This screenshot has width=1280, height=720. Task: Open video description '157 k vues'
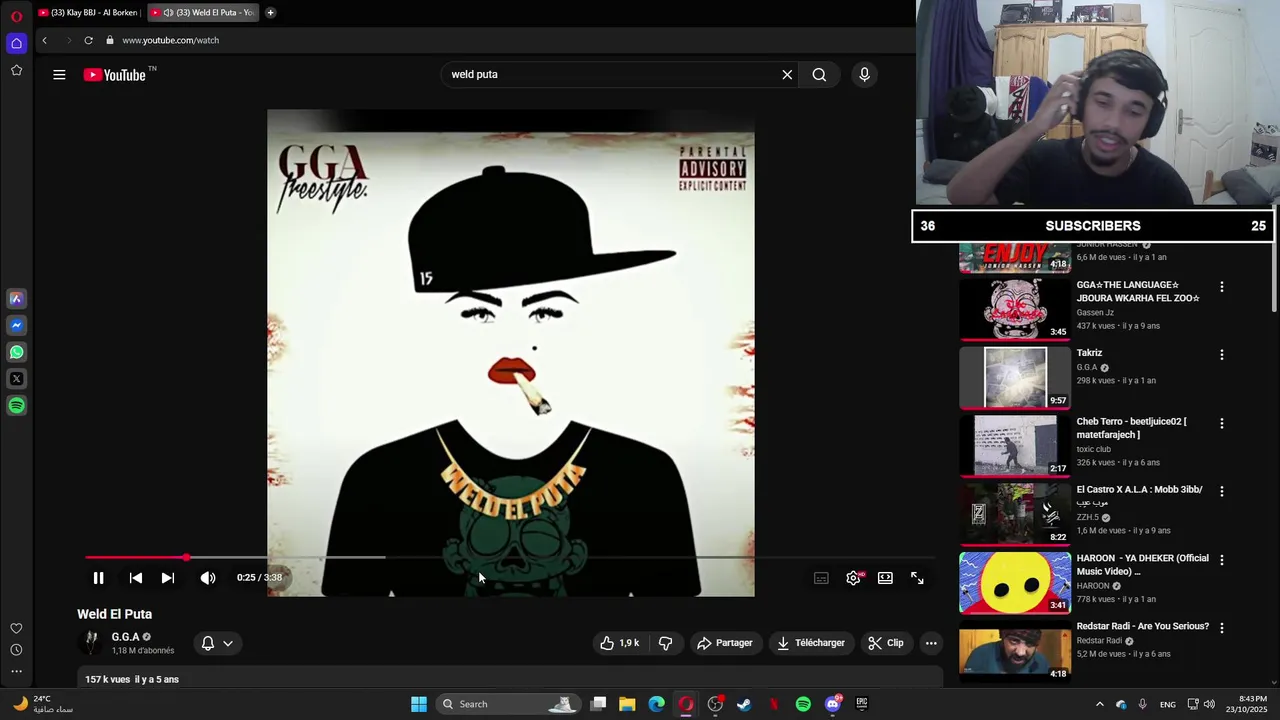tap(131, 679)
